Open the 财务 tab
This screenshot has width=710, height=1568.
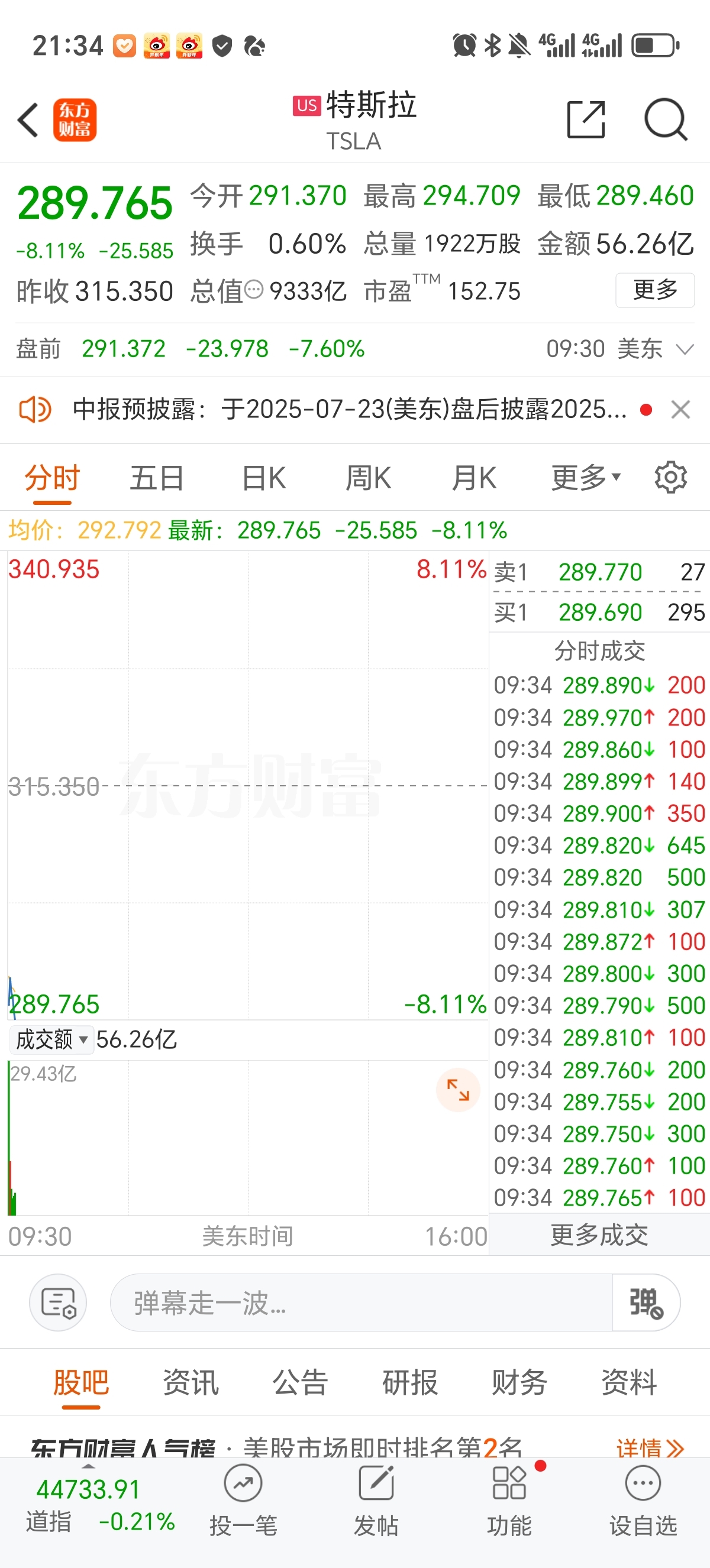click(x=519, y=1382)
